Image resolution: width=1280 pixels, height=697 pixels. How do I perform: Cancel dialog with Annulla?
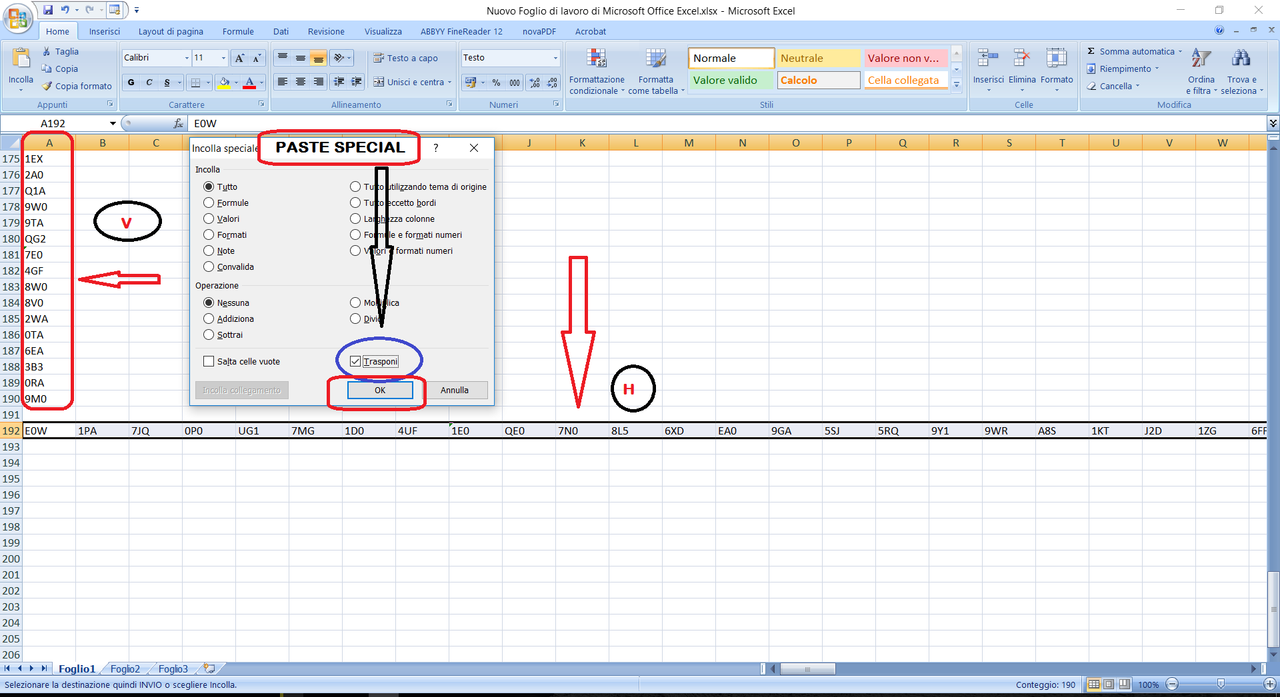click(454, 390)
